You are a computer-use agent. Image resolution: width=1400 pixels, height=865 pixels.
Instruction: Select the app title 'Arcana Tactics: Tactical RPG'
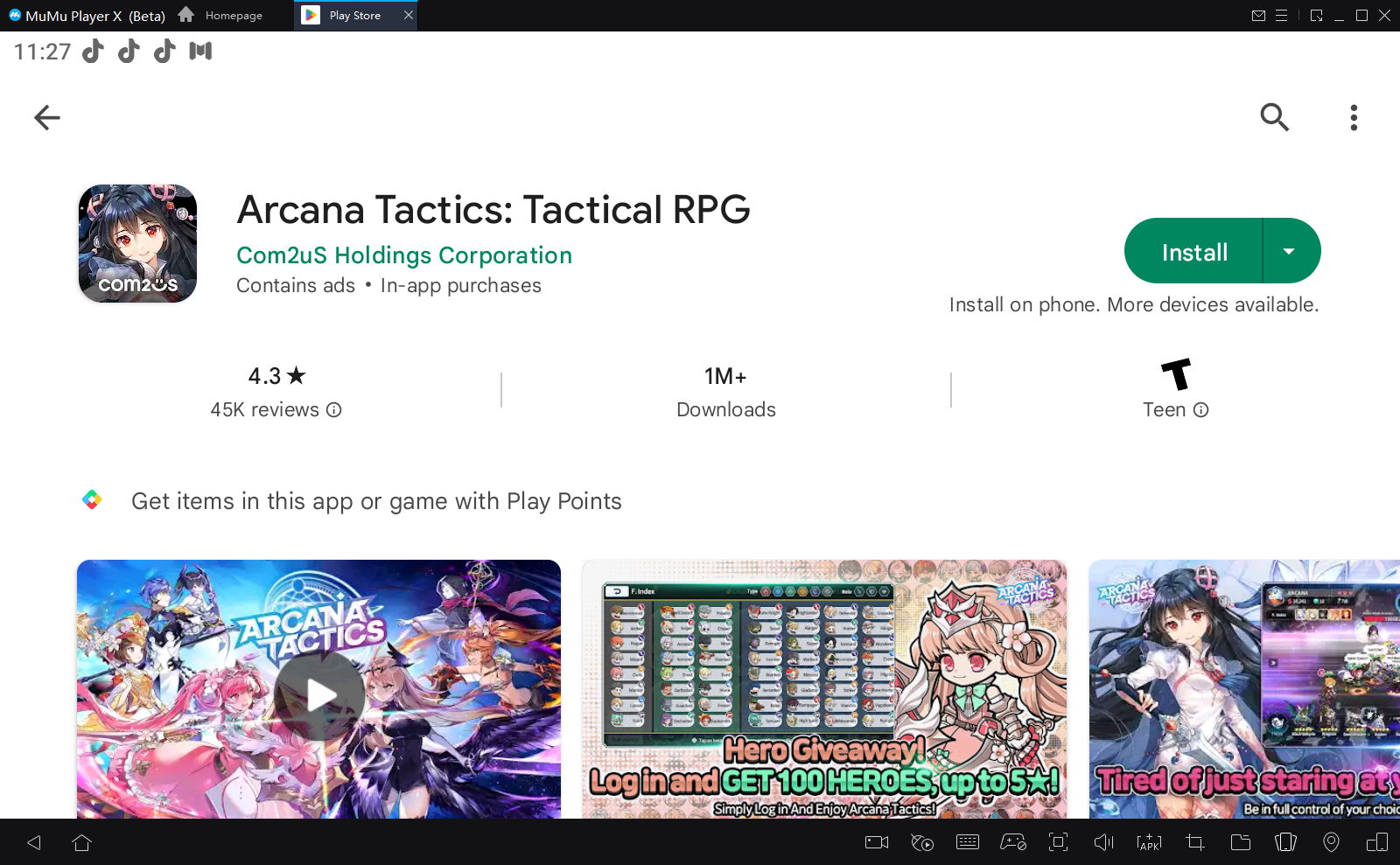pos(493,210)
